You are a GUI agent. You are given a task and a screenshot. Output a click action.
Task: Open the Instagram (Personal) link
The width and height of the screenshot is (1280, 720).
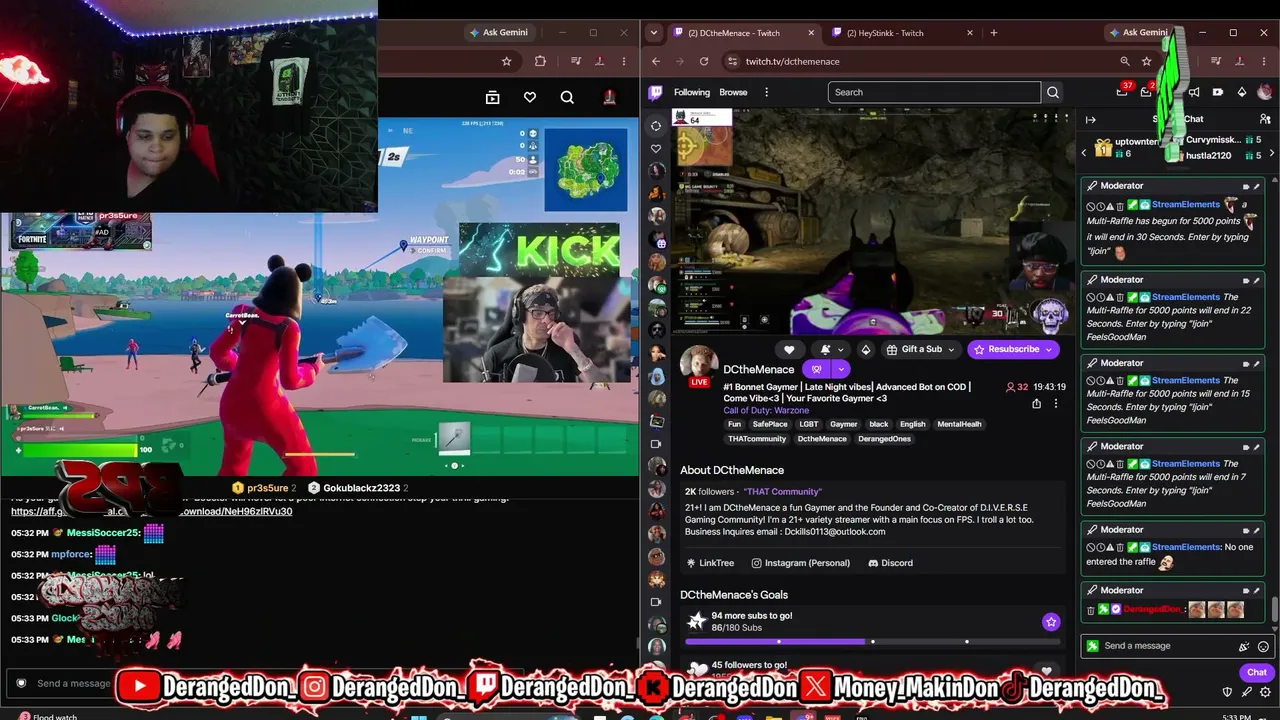pos(801,563)
